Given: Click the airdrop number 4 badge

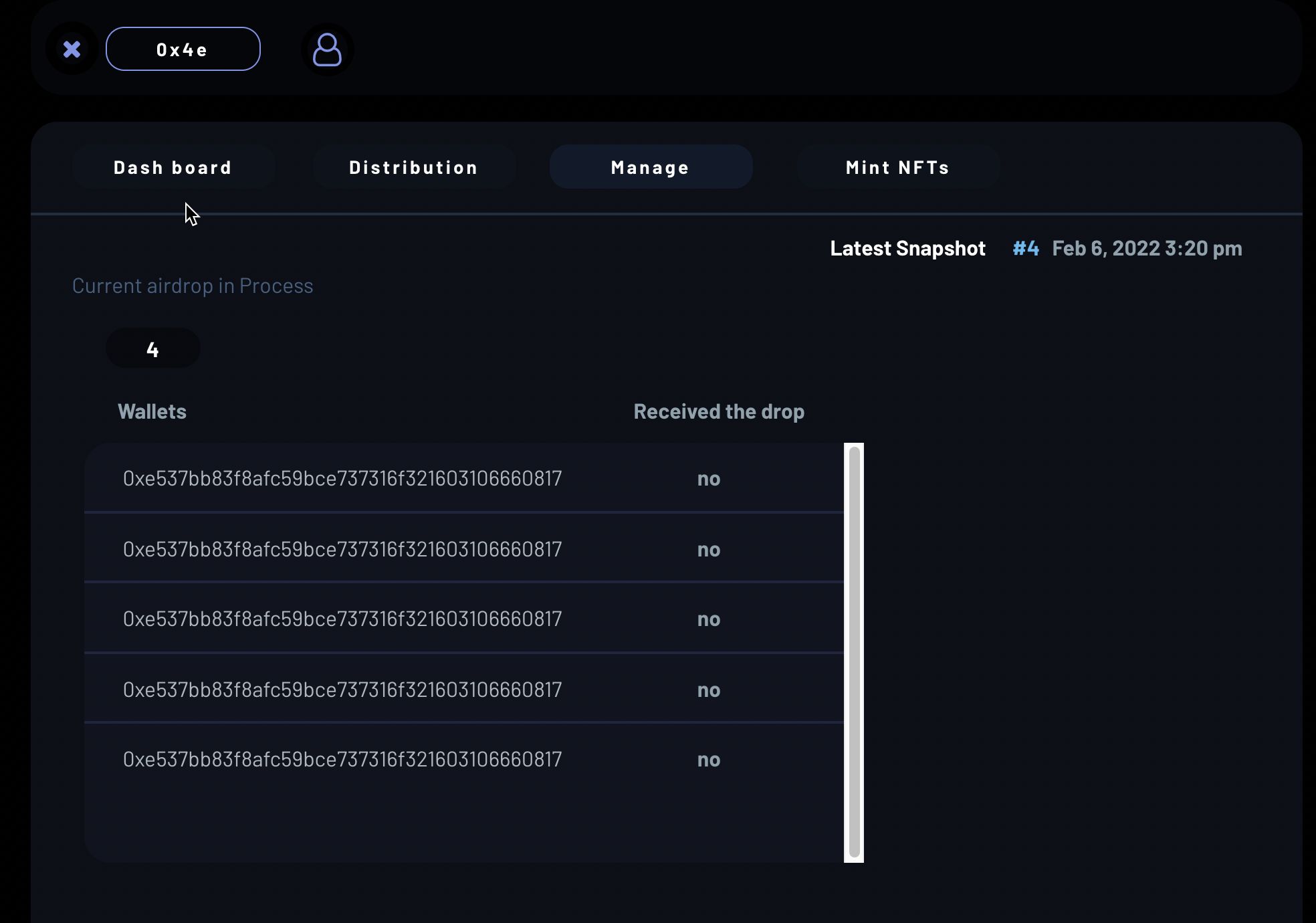Looking at the screenshot, I should tap(153, 348).
